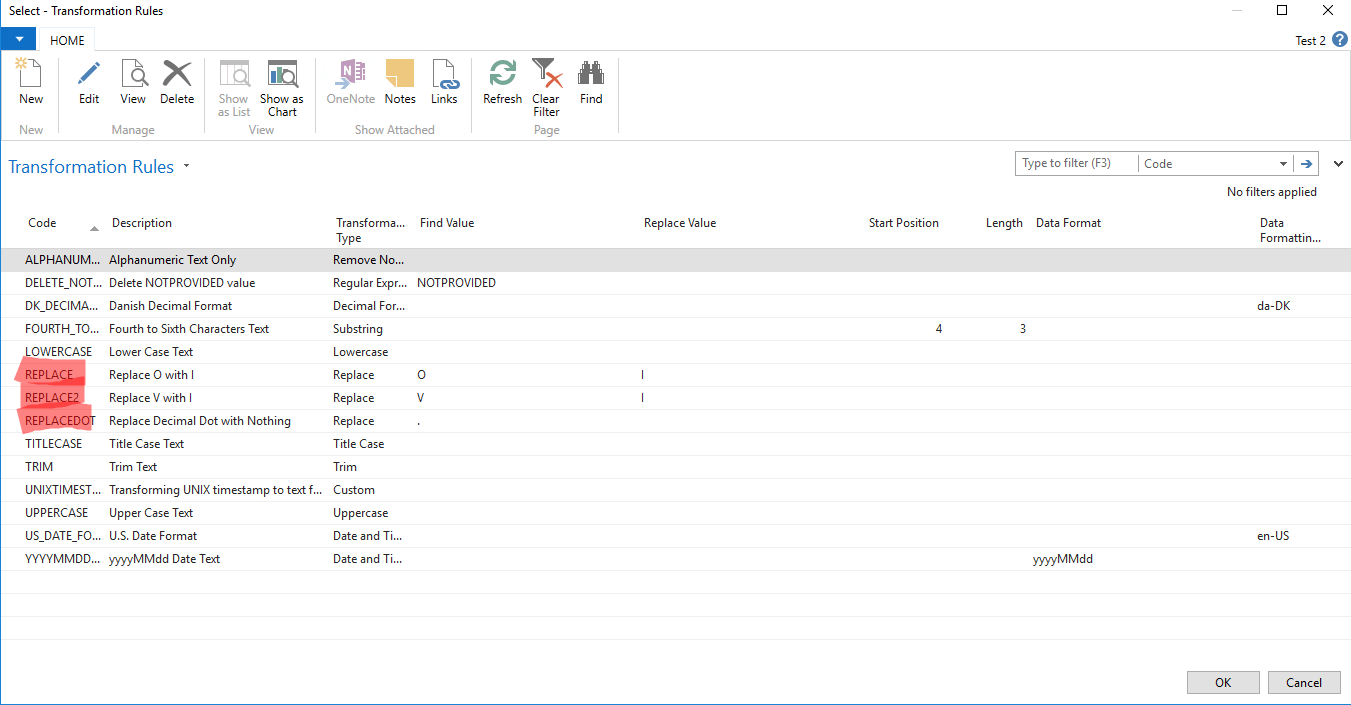Viewport: 1351px width, 705px height.
Task: Click the Type to filter input field
Action: click(x=1076, y=164)
